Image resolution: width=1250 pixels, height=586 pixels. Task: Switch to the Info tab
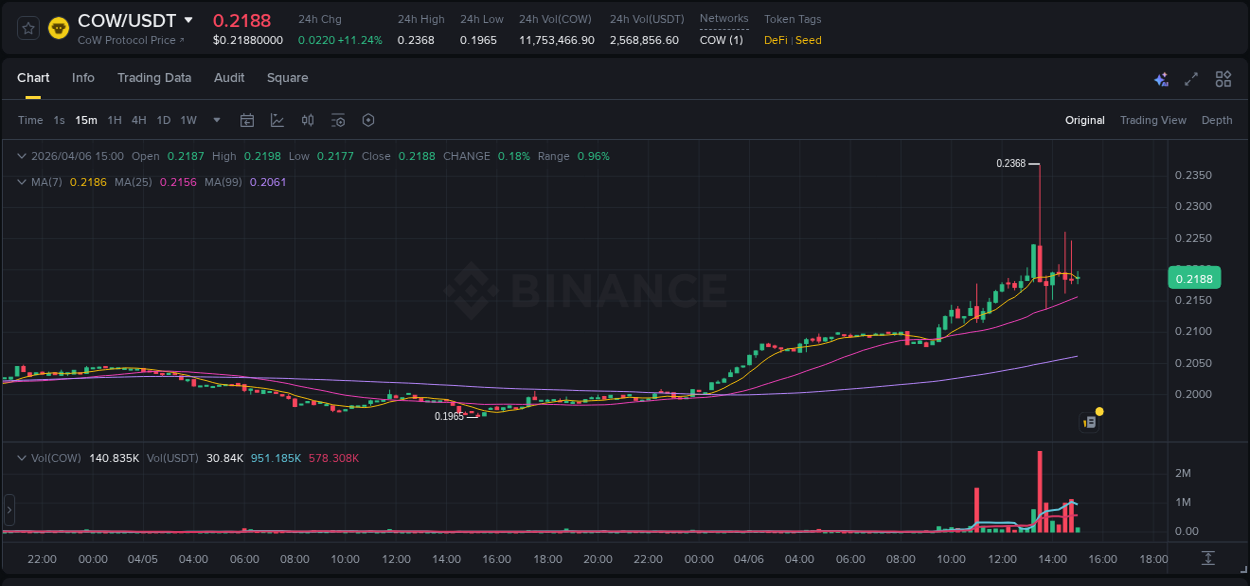click(83, 78)
